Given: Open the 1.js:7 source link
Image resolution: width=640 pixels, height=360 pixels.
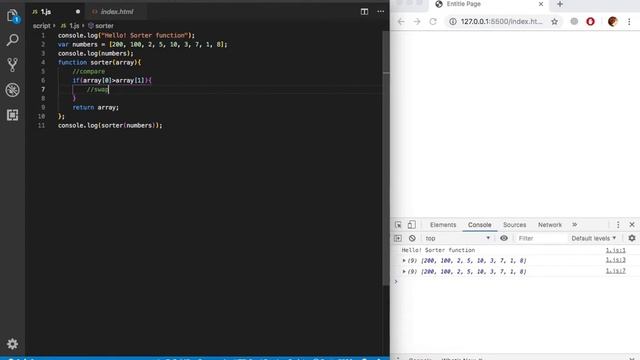Looking at the screenshot, I should pyautogui.click(x=616, y=271).
